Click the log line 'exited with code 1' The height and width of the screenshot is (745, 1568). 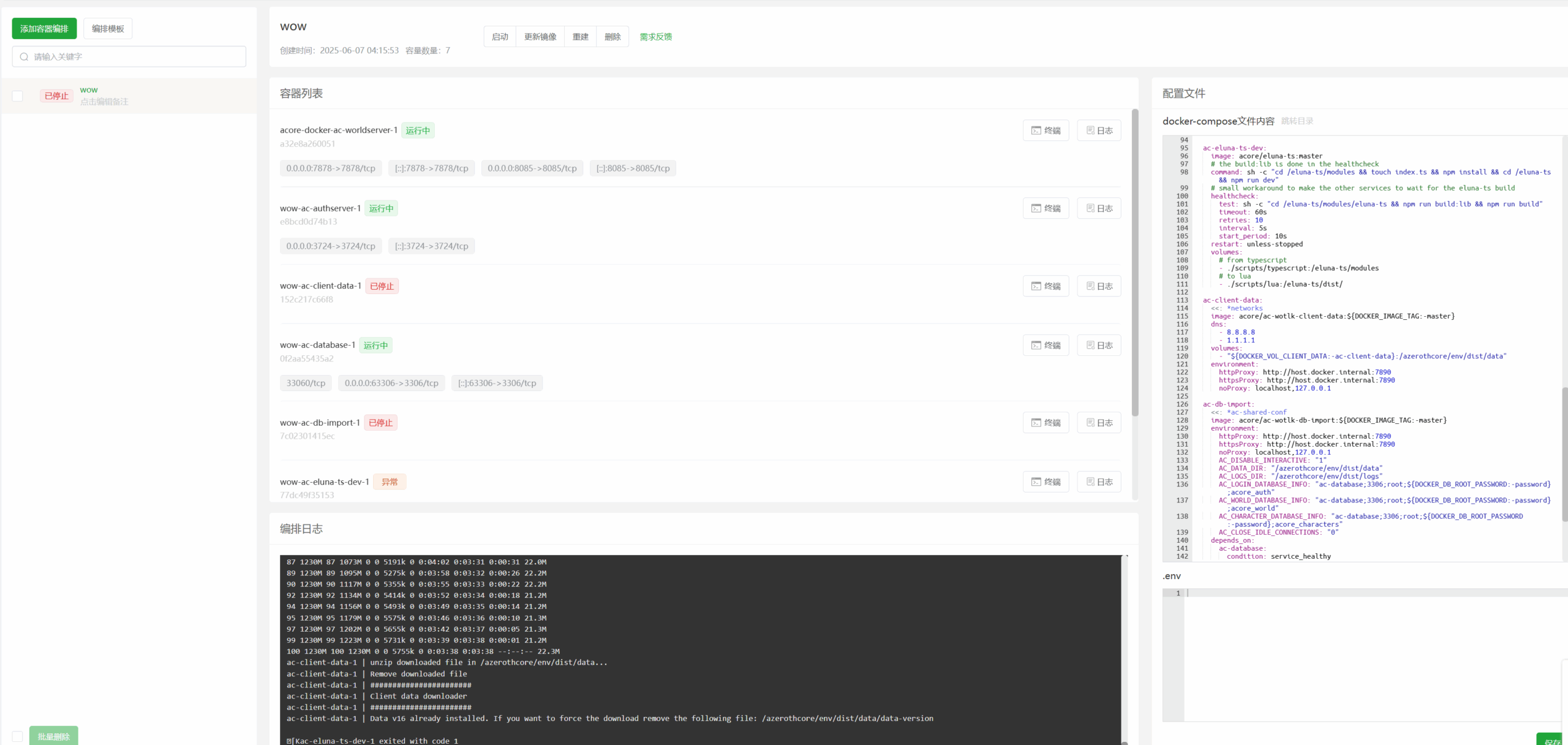coord(372,741)
